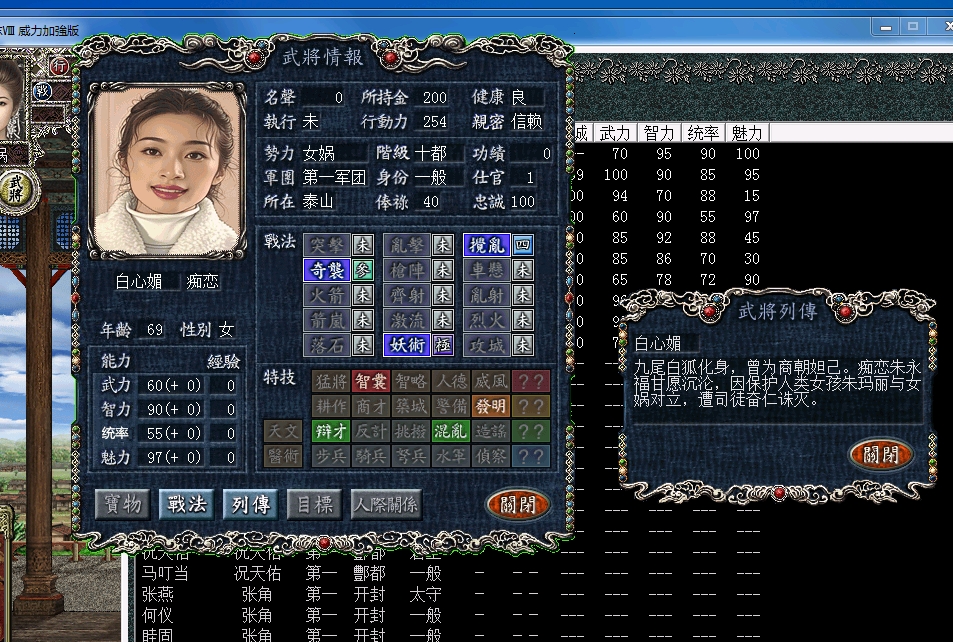This screenshot has height=642, width=953.
Task: Click the 槍陣 tactic
Action: coord(407,271)
